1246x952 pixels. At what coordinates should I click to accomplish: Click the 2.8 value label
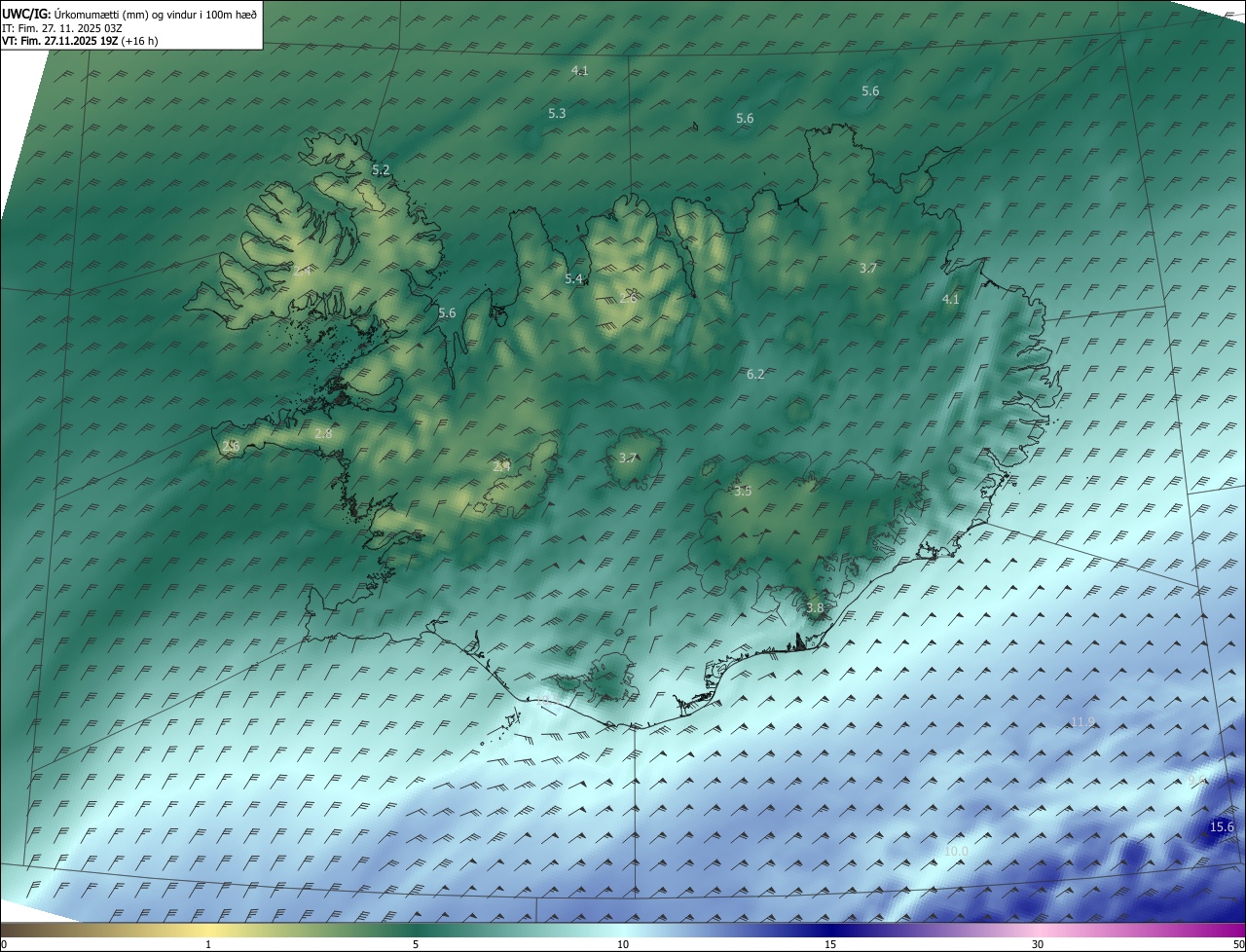click(324, 434)
